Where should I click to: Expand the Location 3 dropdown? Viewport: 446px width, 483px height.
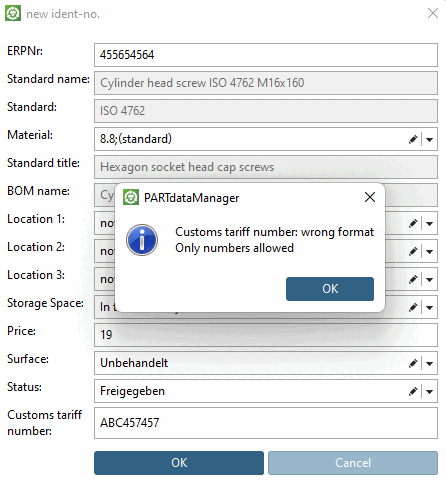pos(430,279)
